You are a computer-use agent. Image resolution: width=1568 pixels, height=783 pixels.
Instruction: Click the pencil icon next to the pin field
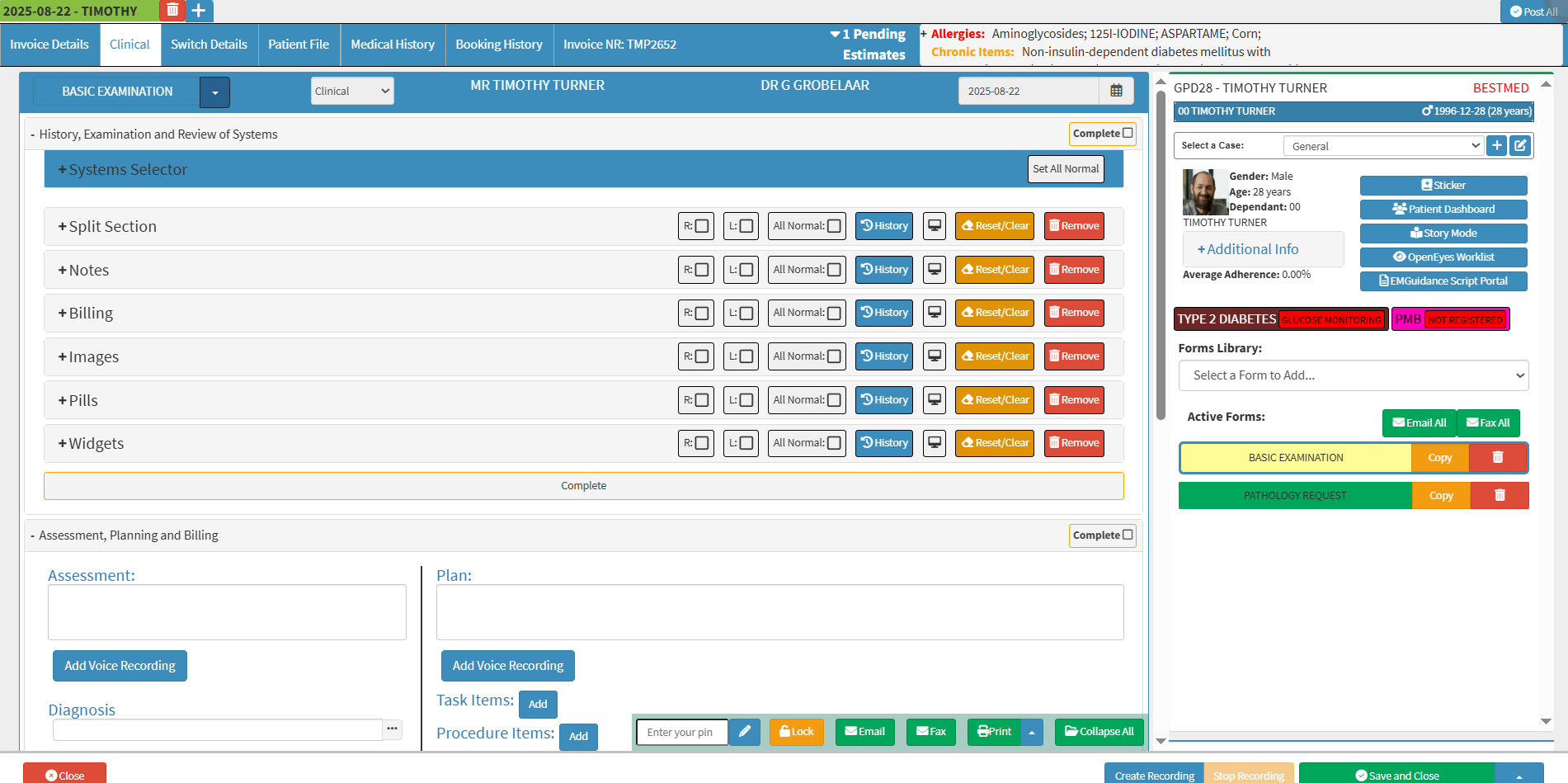[x=744, y=732]
